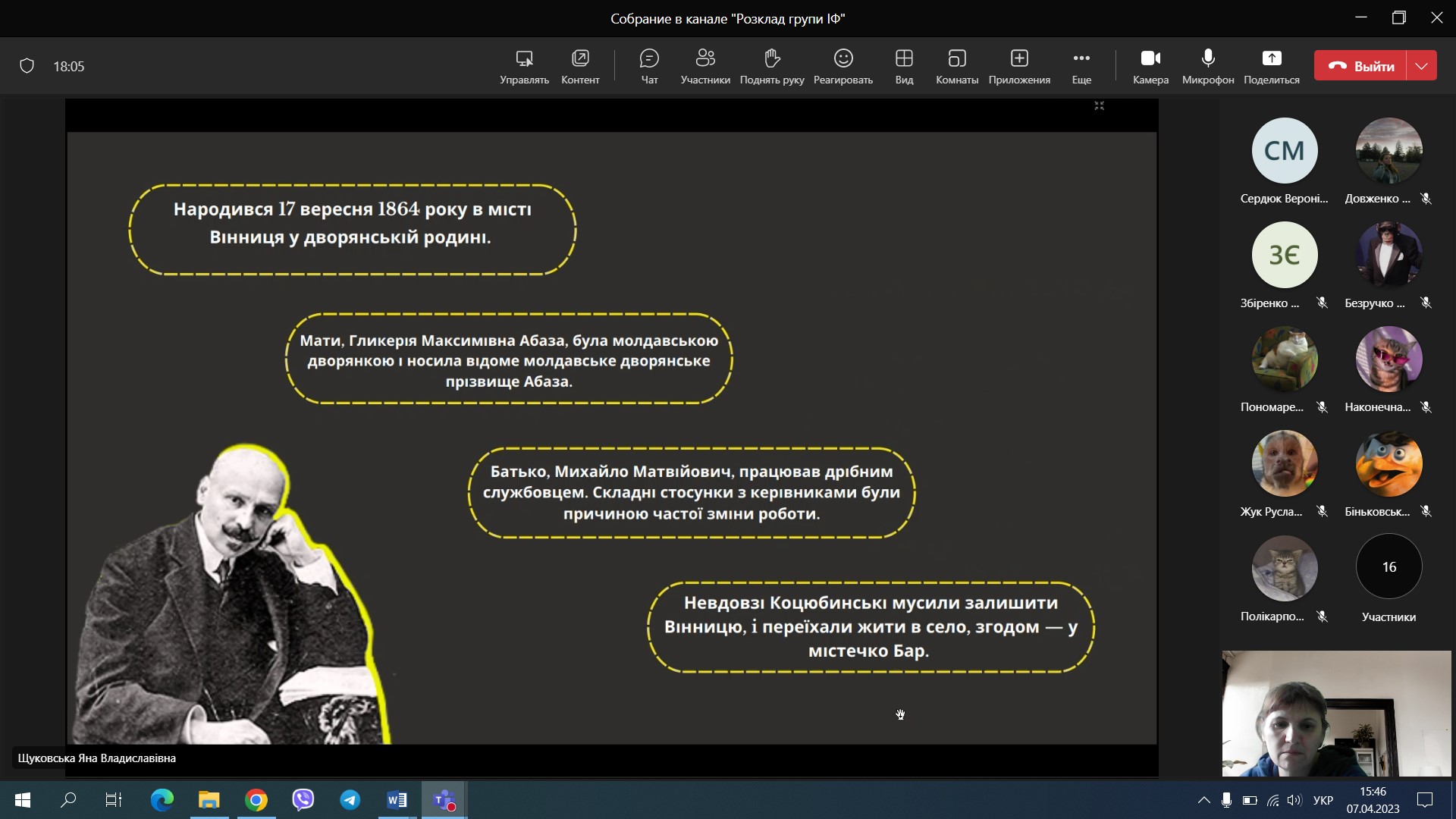The height and width of the screenshot is (819, 1456).
Task: Expand the More actions menu
Action: click(1081, 66)
